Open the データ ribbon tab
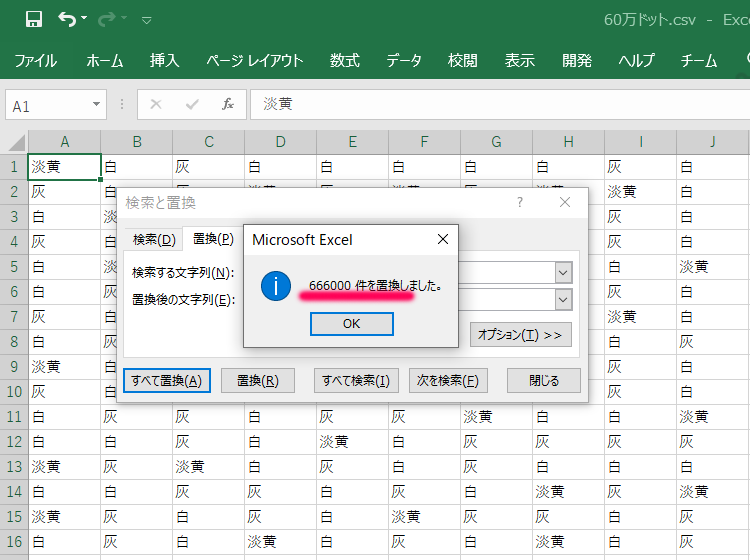Image resolution: width=750 pixels, height=560 pixels. tap(404, 61)
